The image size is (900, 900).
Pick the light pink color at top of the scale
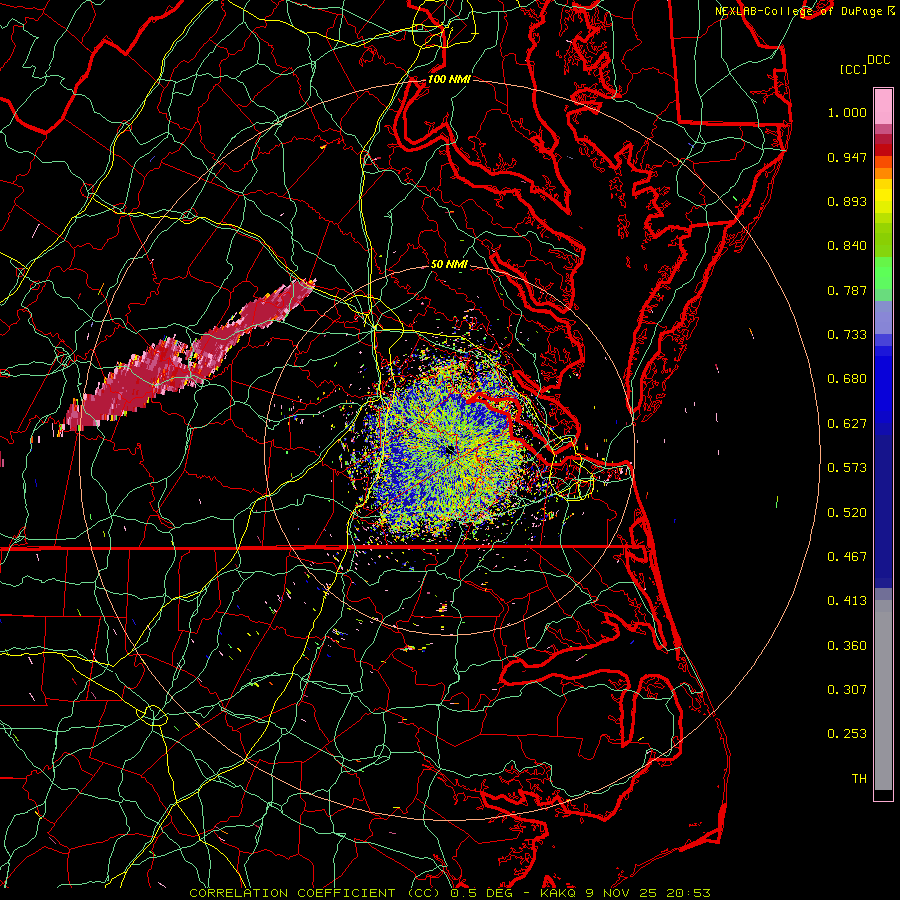[x=883, y=107]
